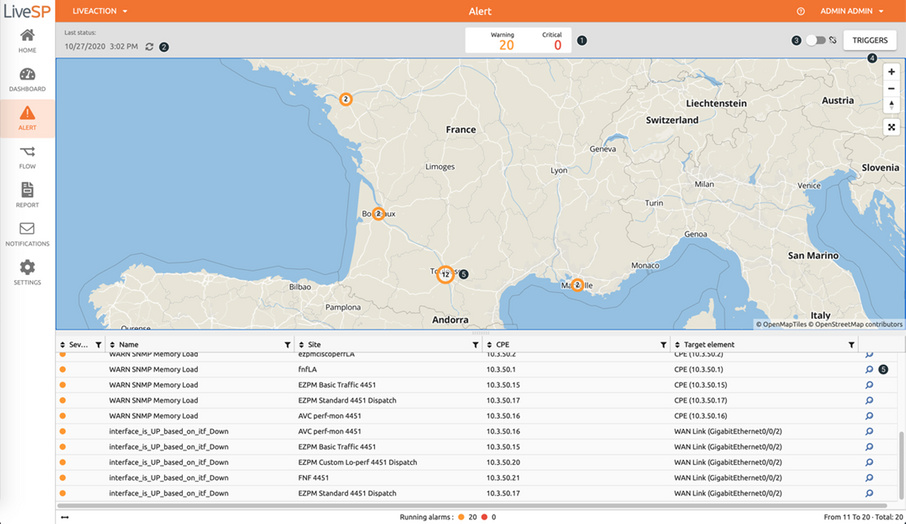
Task: Open details for EZPM Custom Lo-perf 4451 Dispatch alarm
Action: tap(869, 462)
